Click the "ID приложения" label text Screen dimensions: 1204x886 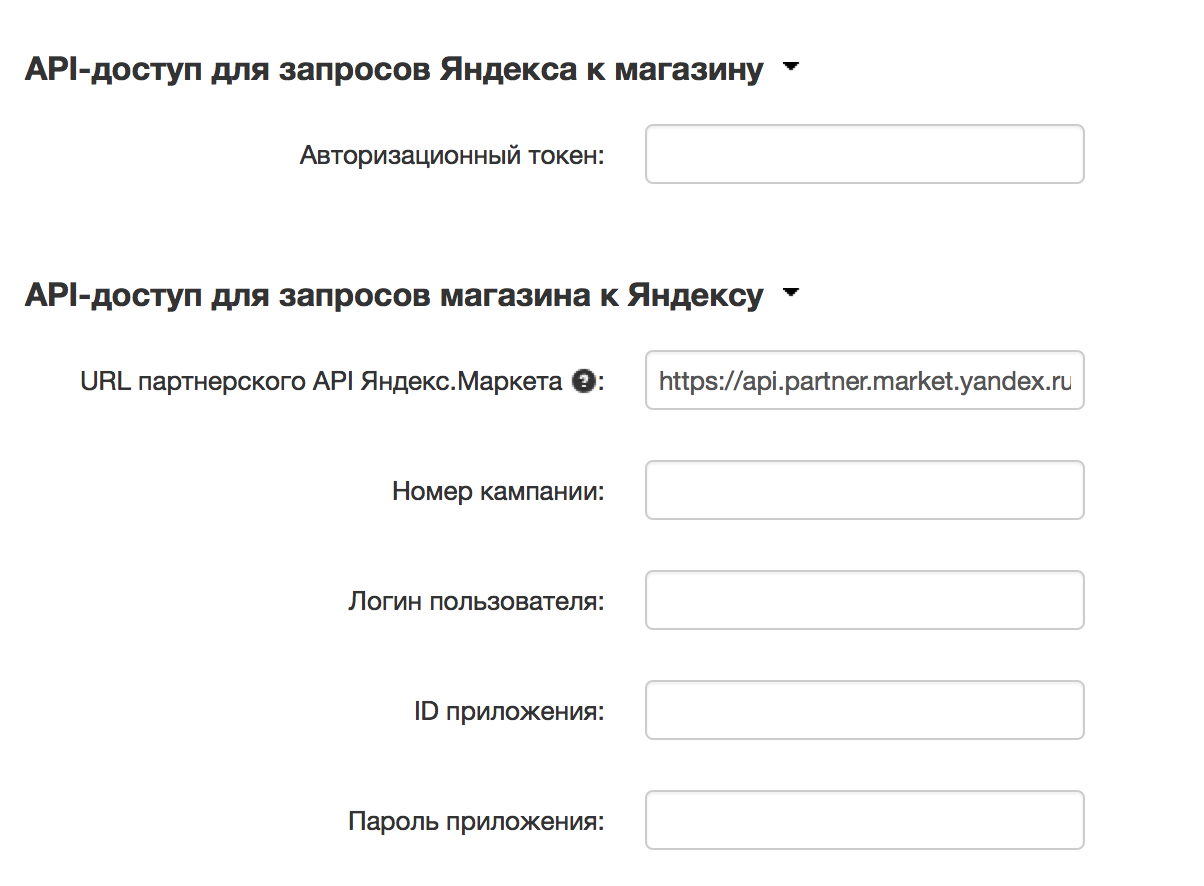point(508,712)
